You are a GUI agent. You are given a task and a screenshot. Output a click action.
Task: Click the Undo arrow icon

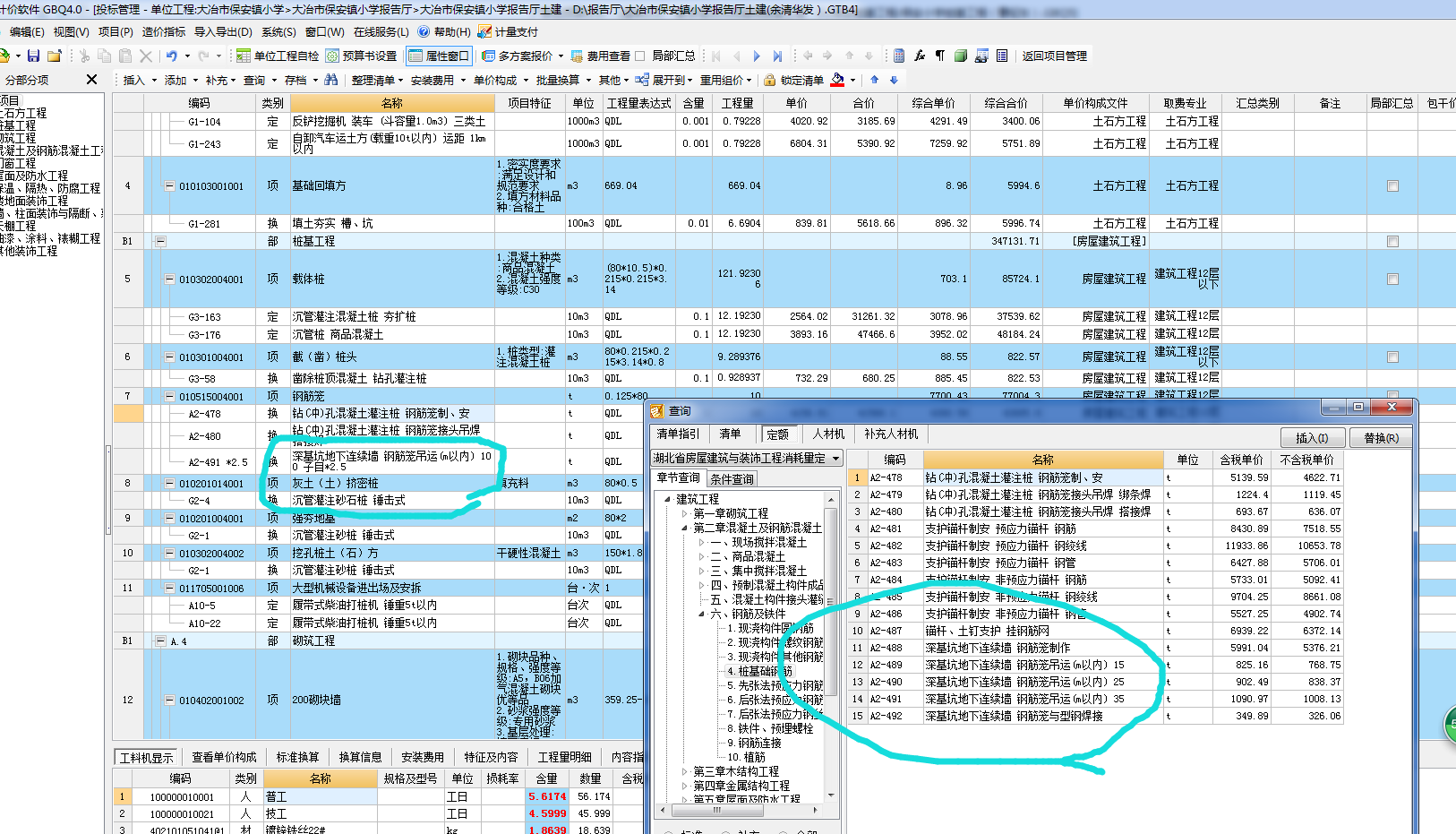coord(171,56)
